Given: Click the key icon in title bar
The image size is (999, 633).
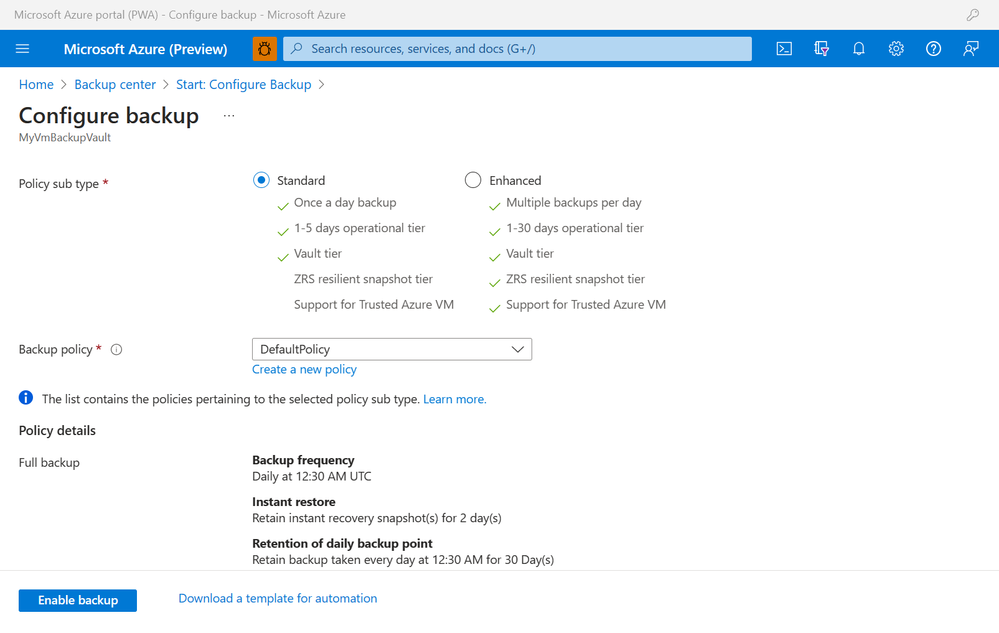Looking at the screenshot, I should [972, 15].
